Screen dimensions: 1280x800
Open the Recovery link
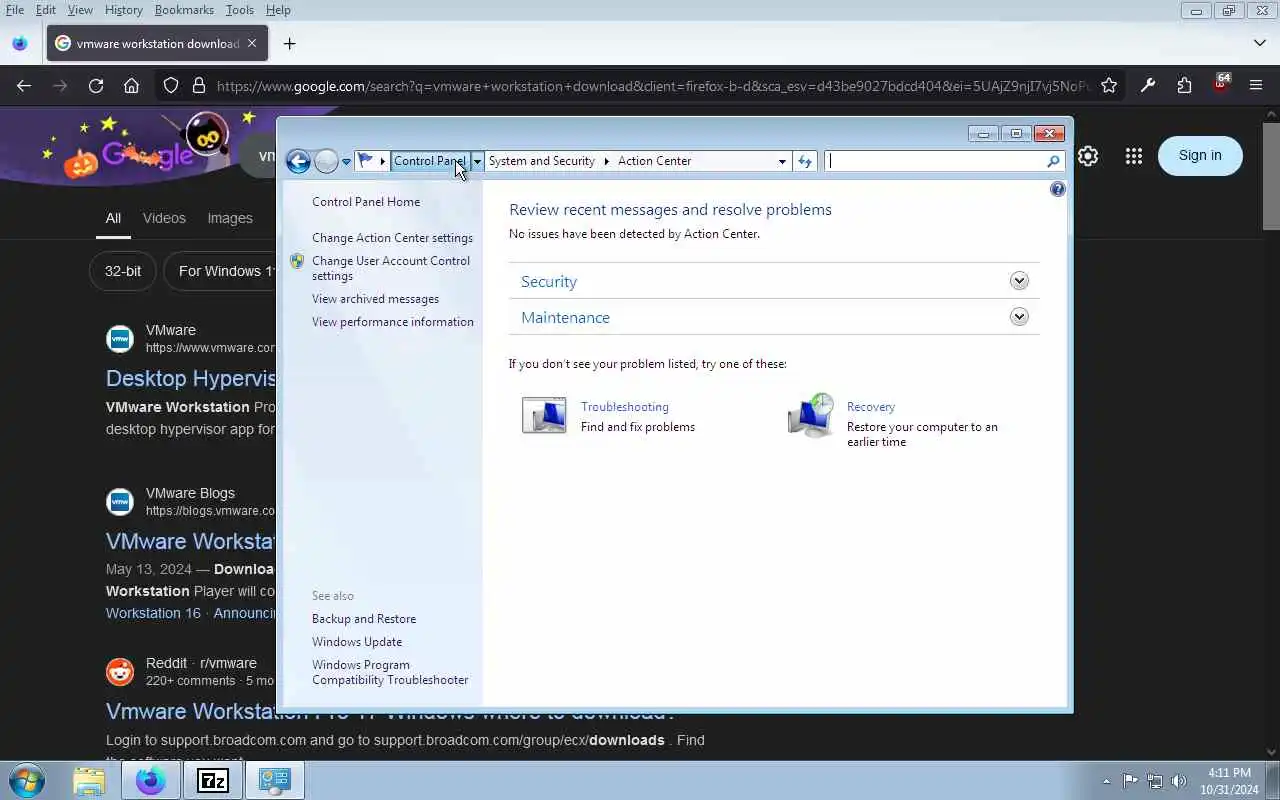click(871, 407)
